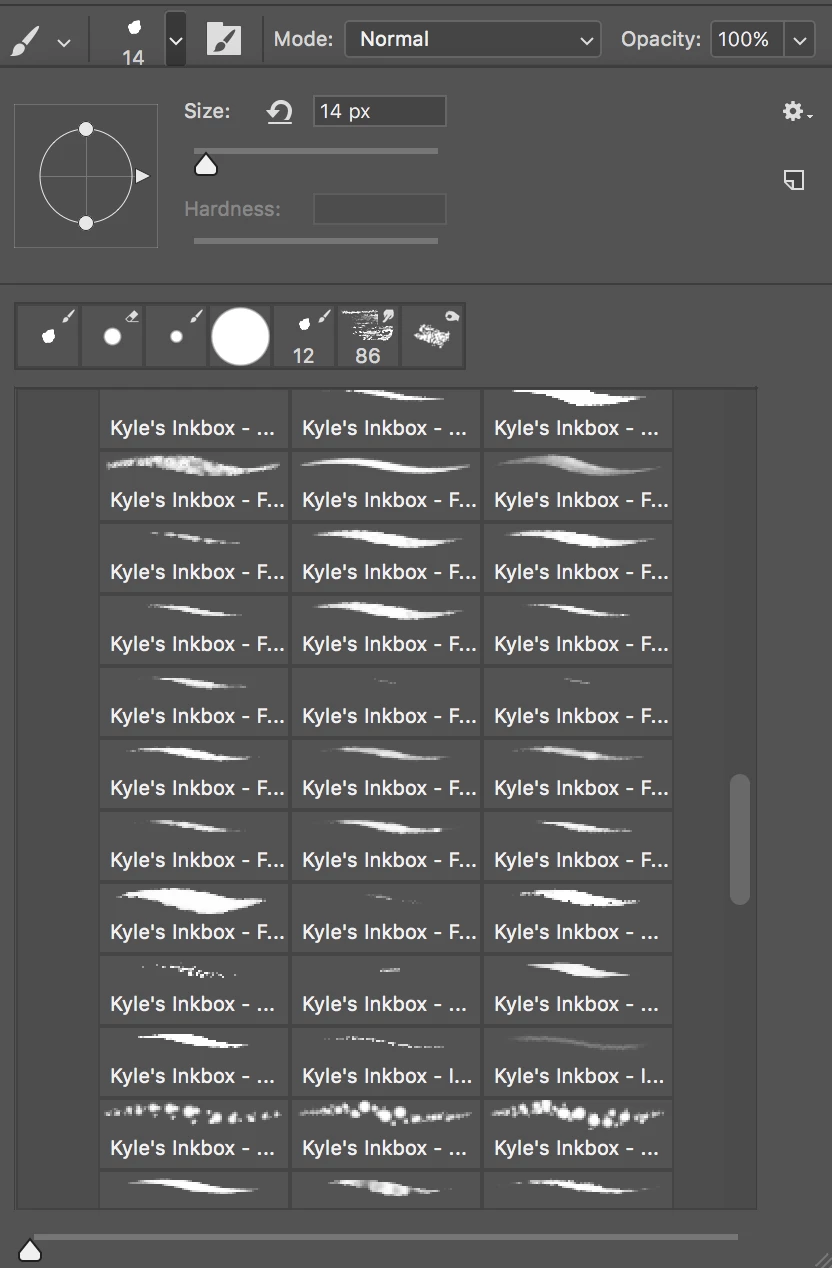Click the brush list vertical scrollbar thumb

740,839
